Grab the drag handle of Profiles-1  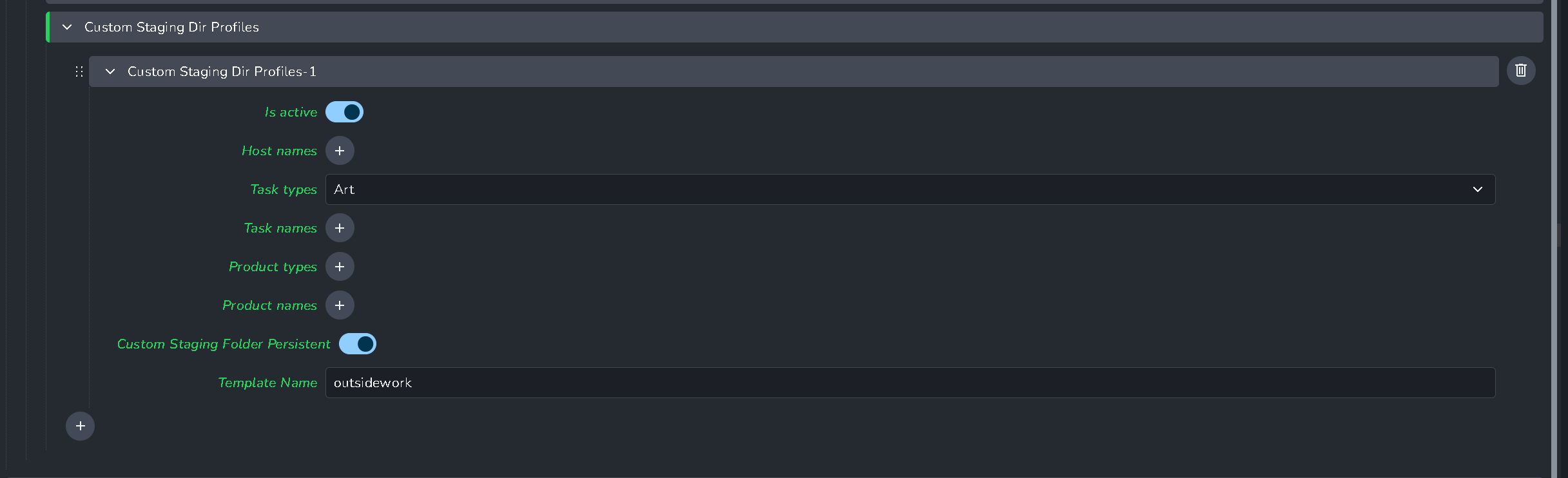point(79,72)
